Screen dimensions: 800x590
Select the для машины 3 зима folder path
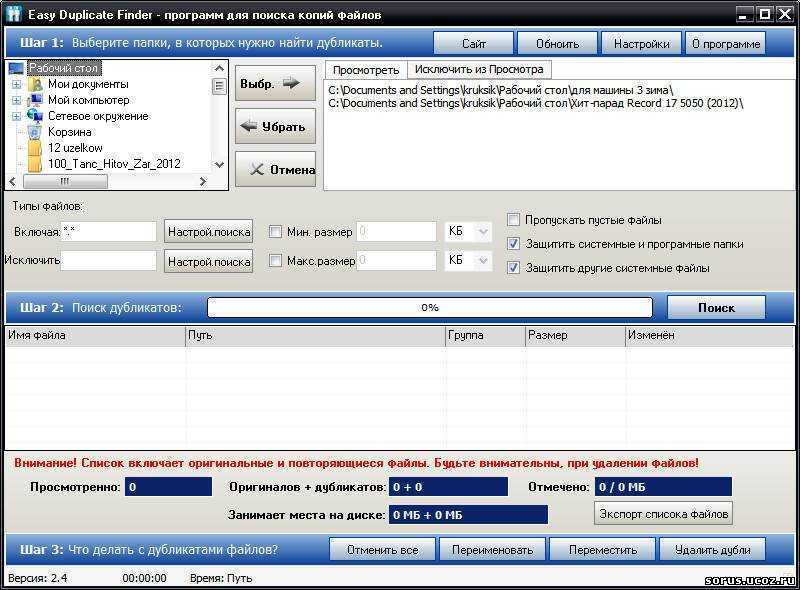tap(501, 90)
